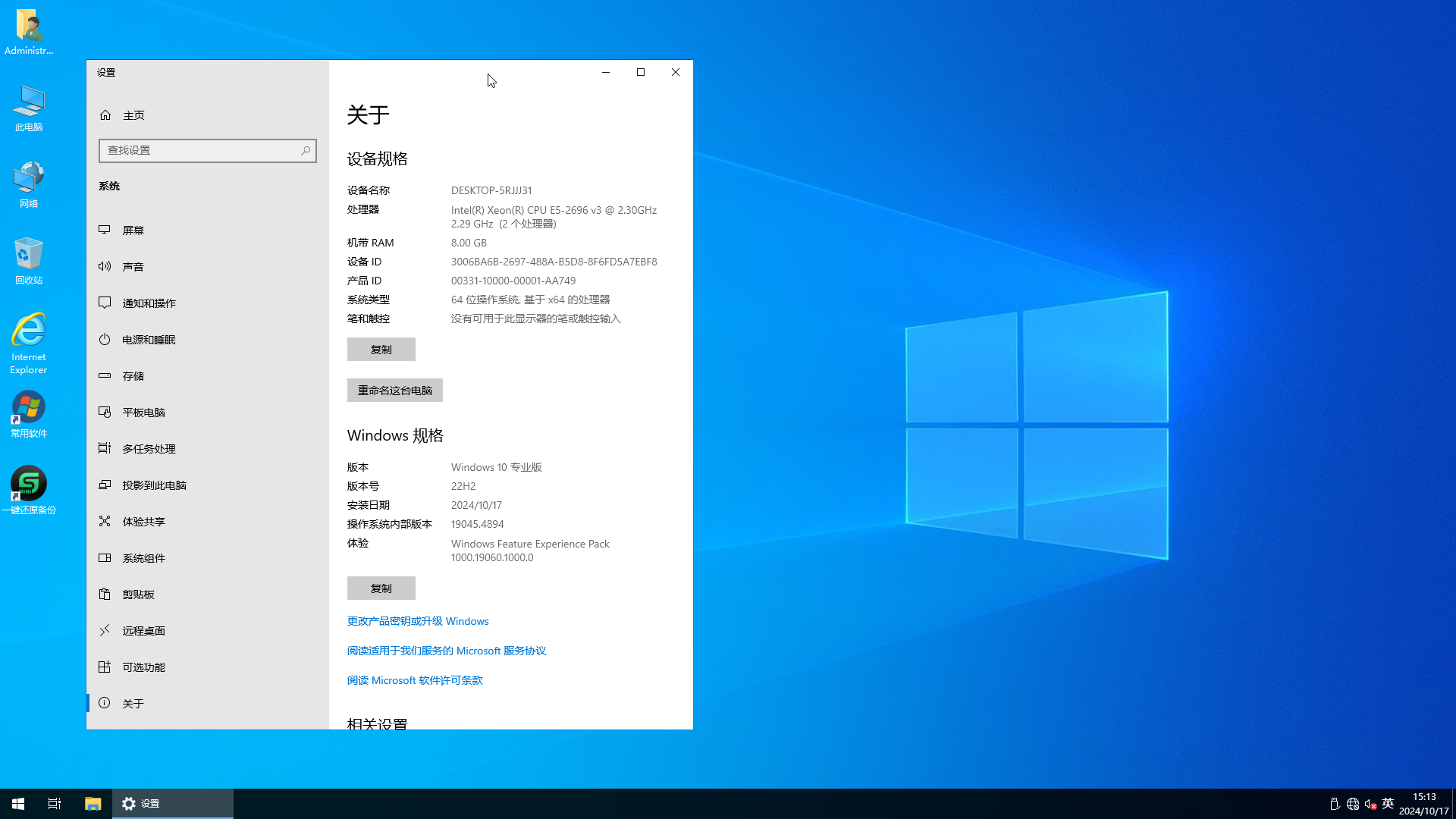
Task: Click the 英 input method indicator
Action: 1388,804
